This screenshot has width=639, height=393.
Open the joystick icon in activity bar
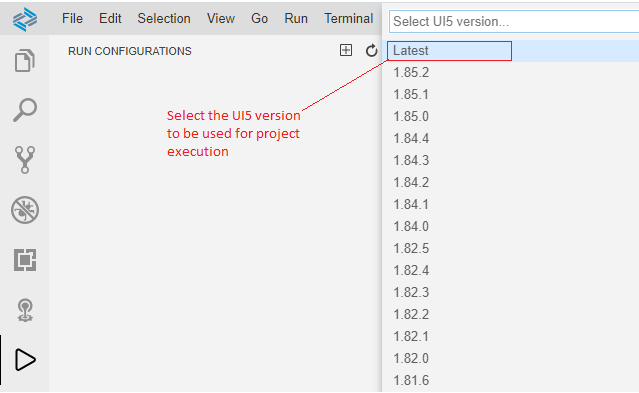[25, 310]
